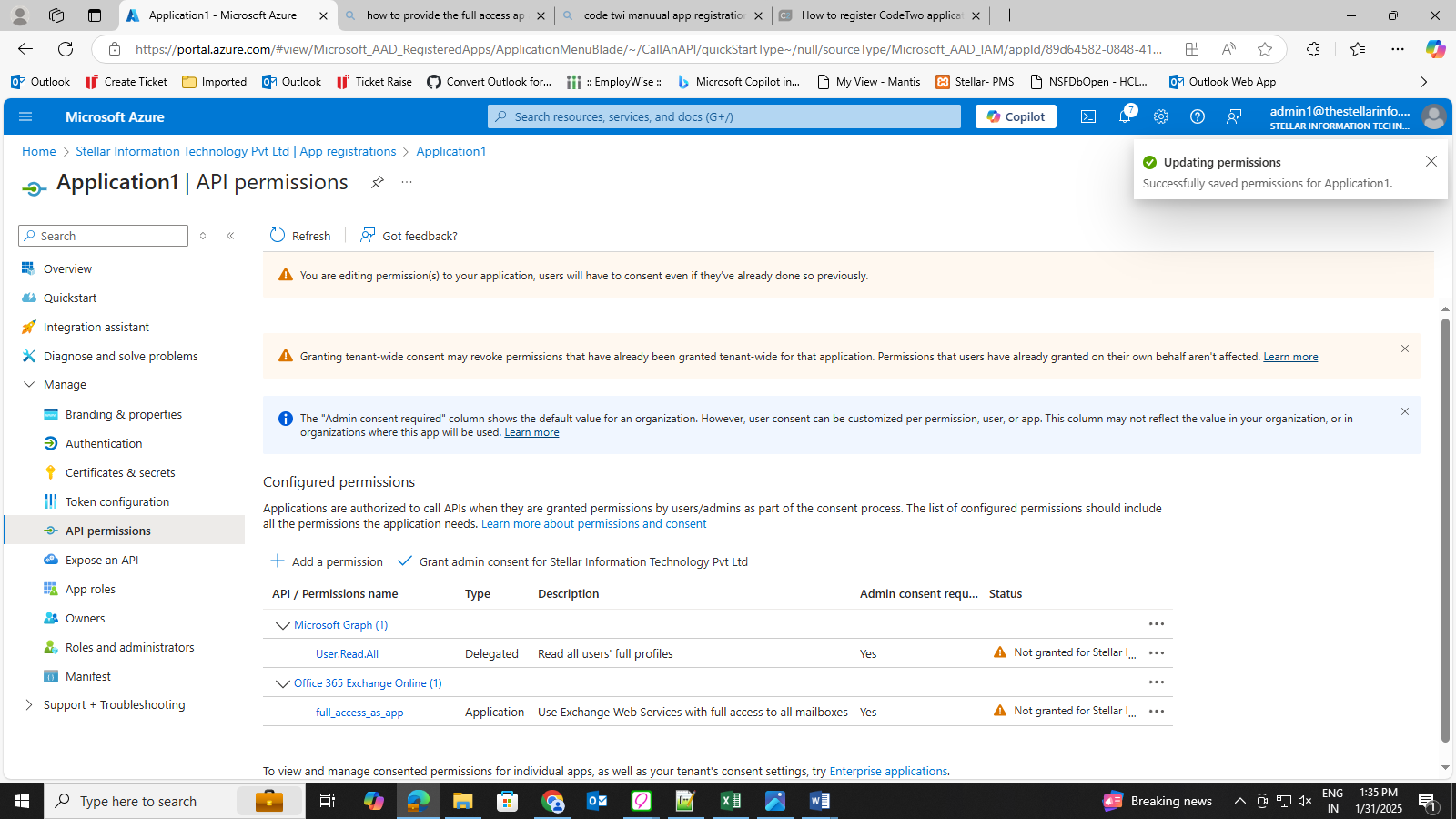Refresh the API permissions list
Image resolution: width=1456 pixels, height=819 pixels.
(x=300, y=236)
